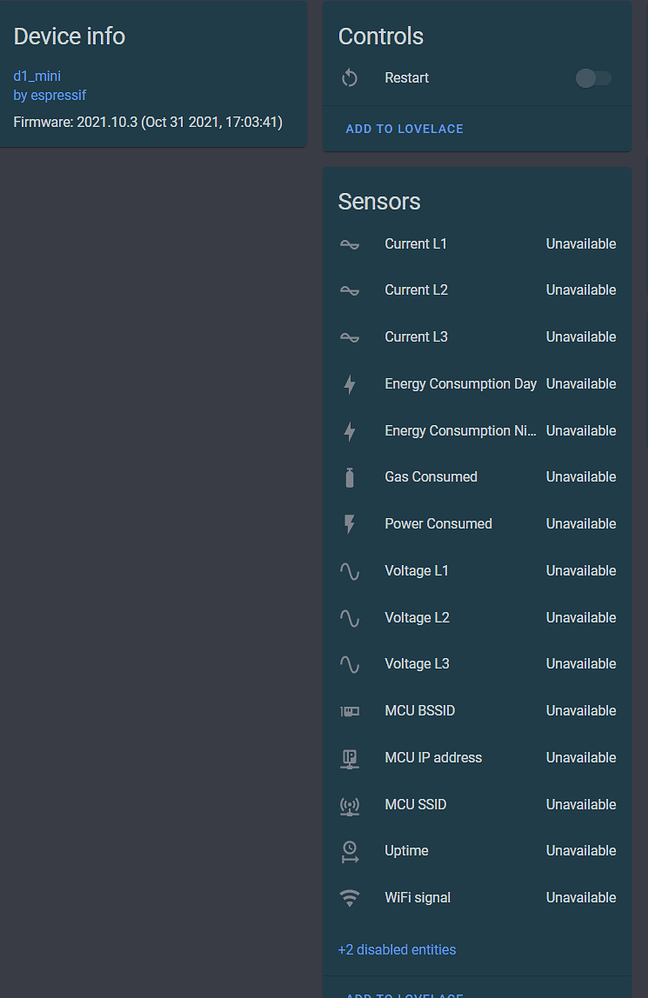648x998 pixels.
Task: Select the WiFi signal strength icon
Action: 351,897
